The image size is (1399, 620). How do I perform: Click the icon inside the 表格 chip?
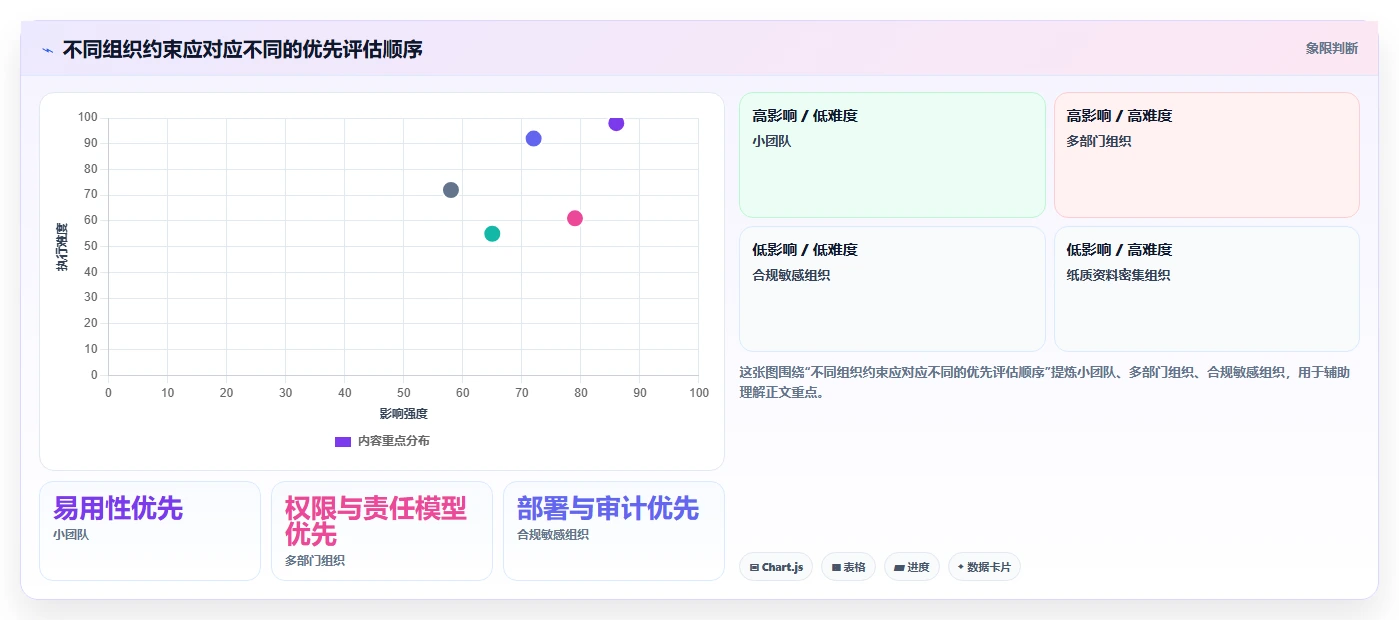point(836,567)
